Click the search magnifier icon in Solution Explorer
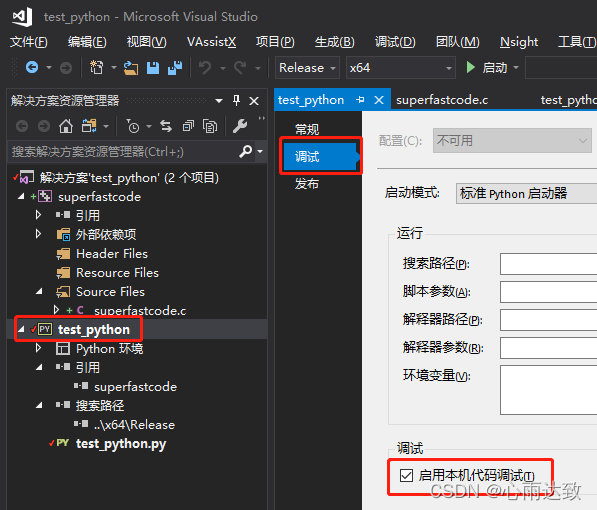This screenshot has height=510, width=597. pos(246,152)
